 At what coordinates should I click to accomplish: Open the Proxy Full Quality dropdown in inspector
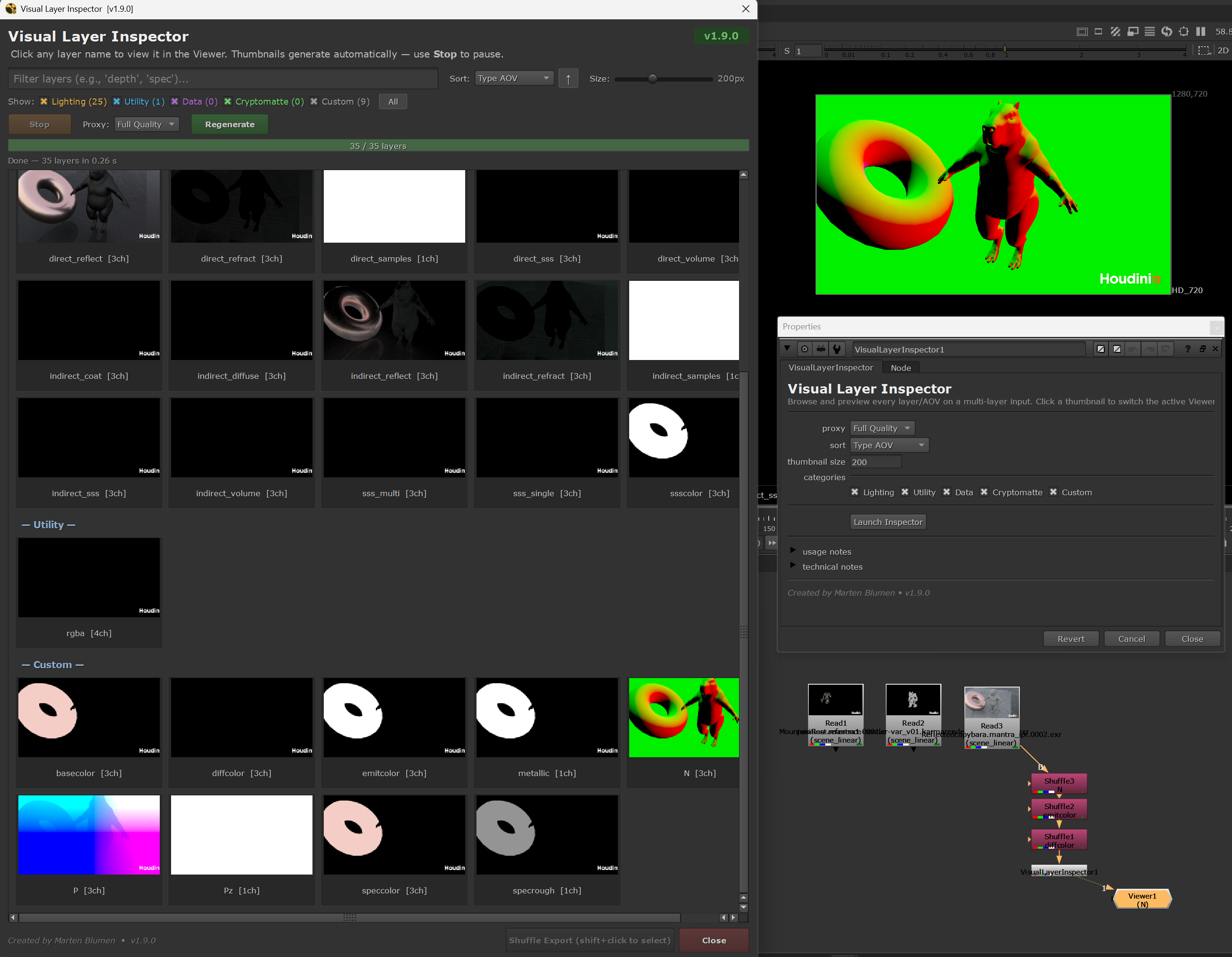coord(146,124)
